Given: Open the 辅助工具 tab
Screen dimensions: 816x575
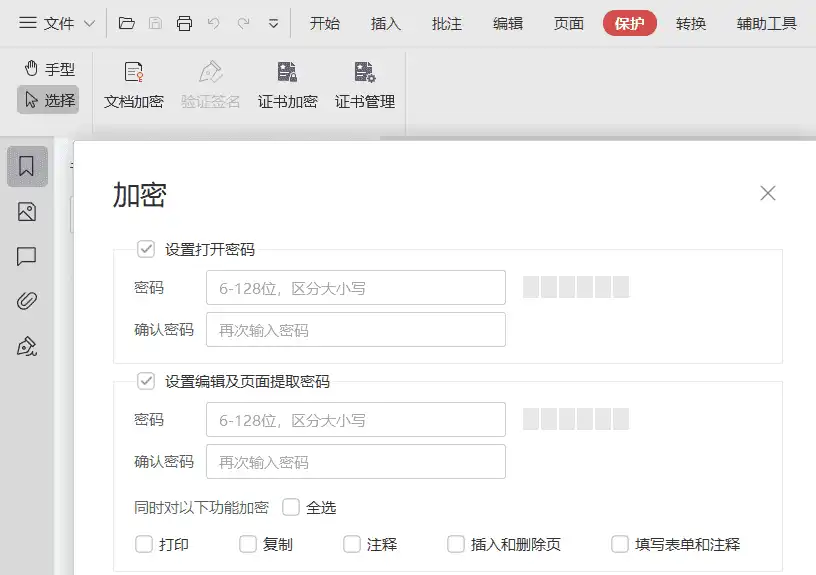Looking at the screenshot, I should pos(767,23).
